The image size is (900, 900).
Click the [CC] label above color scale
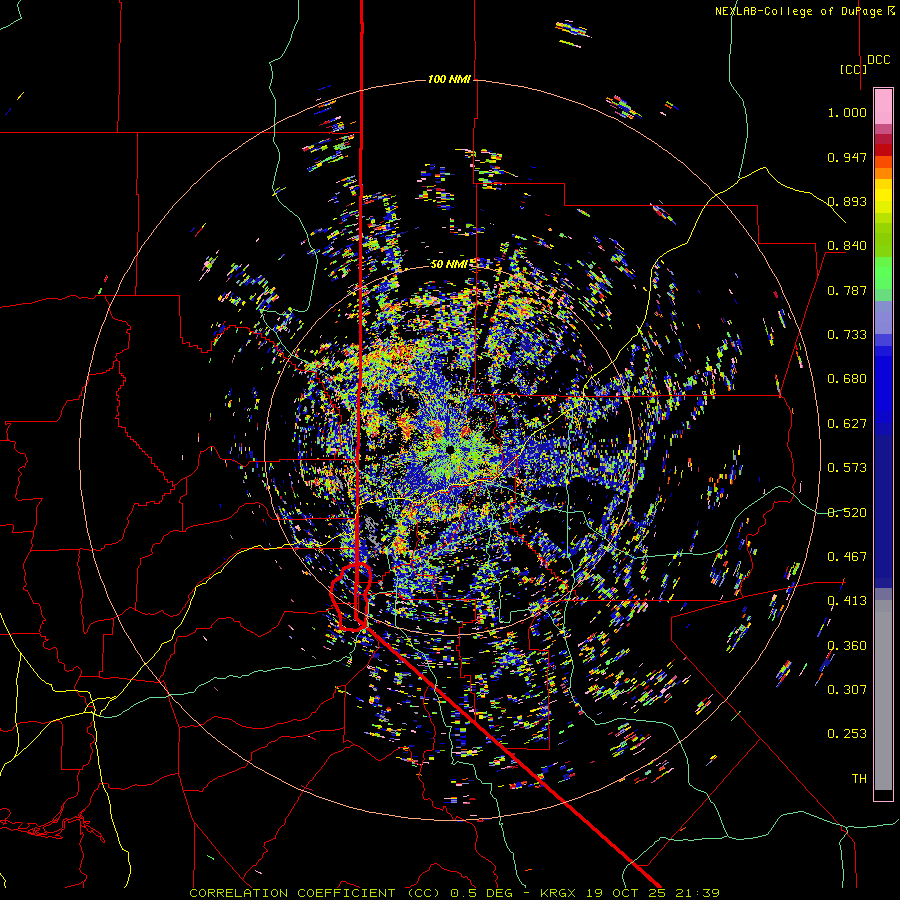click(853, 69)
